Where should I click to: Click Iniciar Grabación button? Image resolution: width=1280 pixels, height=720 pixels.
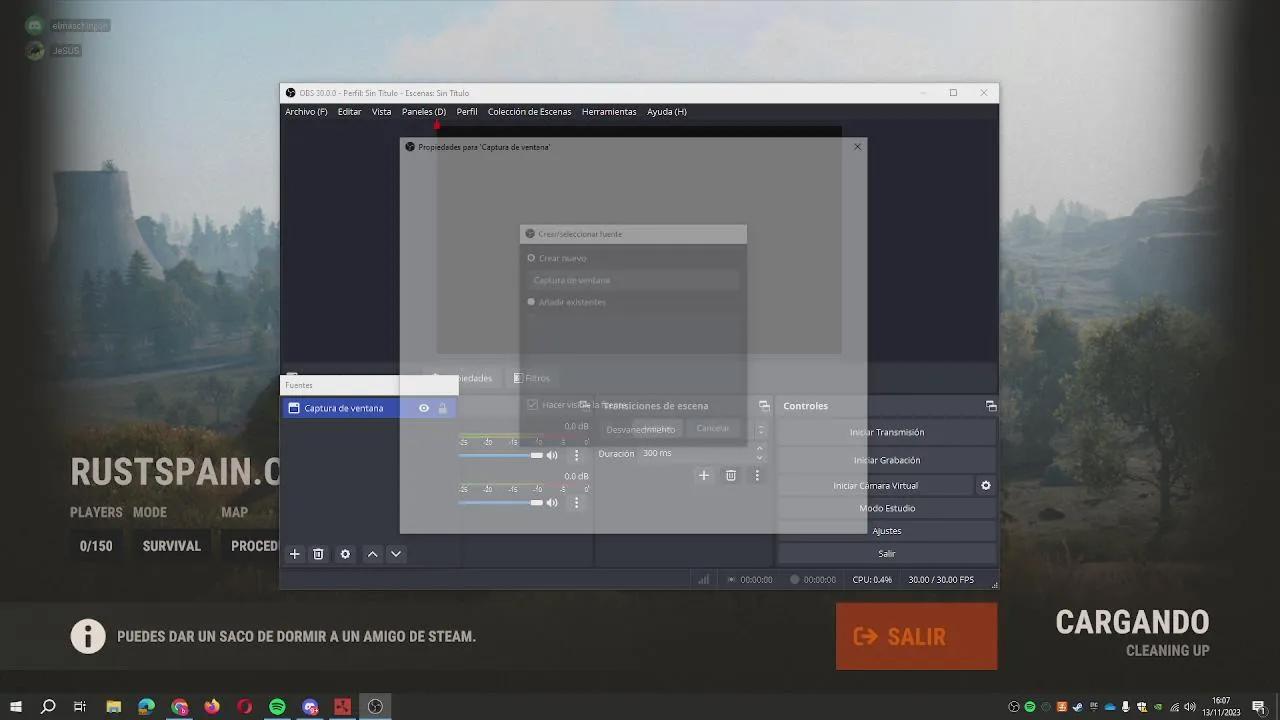point(887,460)
